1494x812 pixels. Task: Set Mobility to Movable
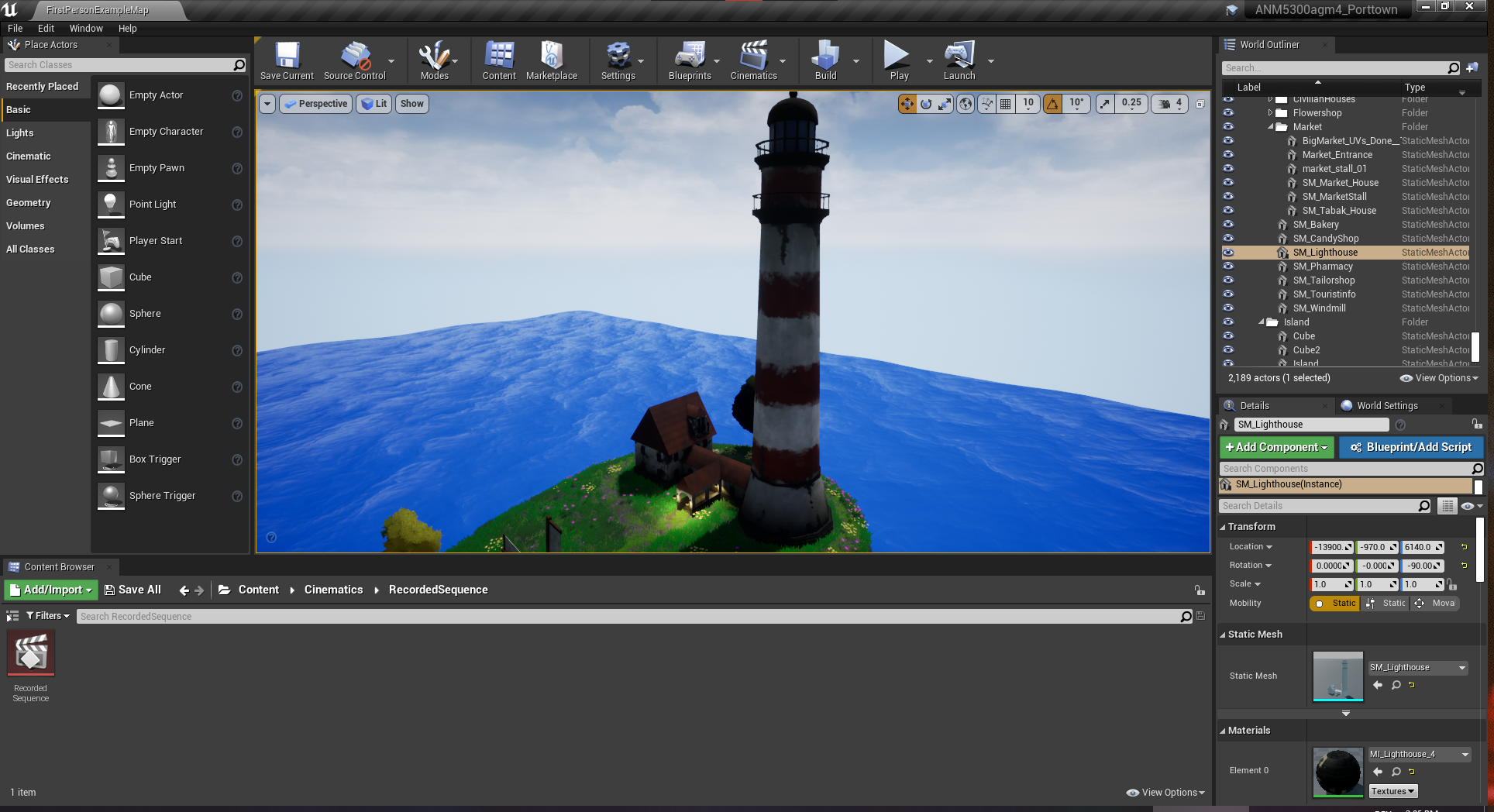coord(1434,604)
